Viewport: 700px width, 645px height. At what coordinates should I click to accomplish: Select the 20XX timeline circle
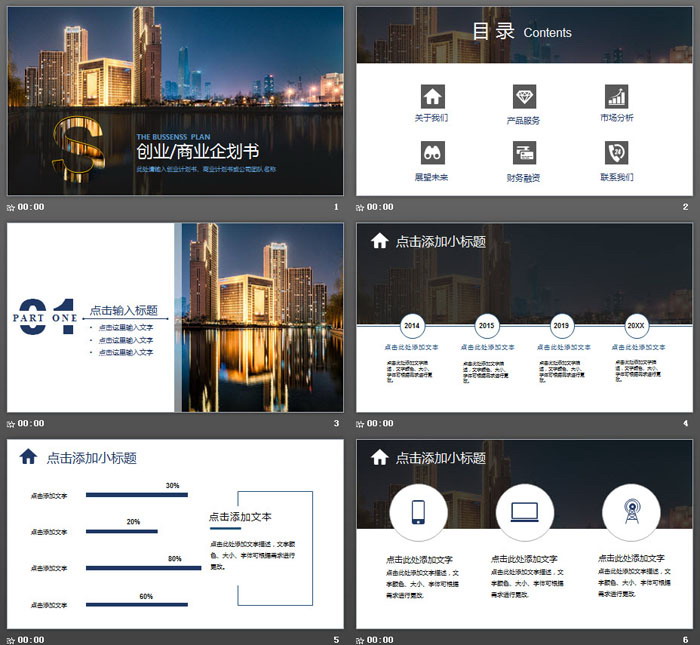coord(636,326)
